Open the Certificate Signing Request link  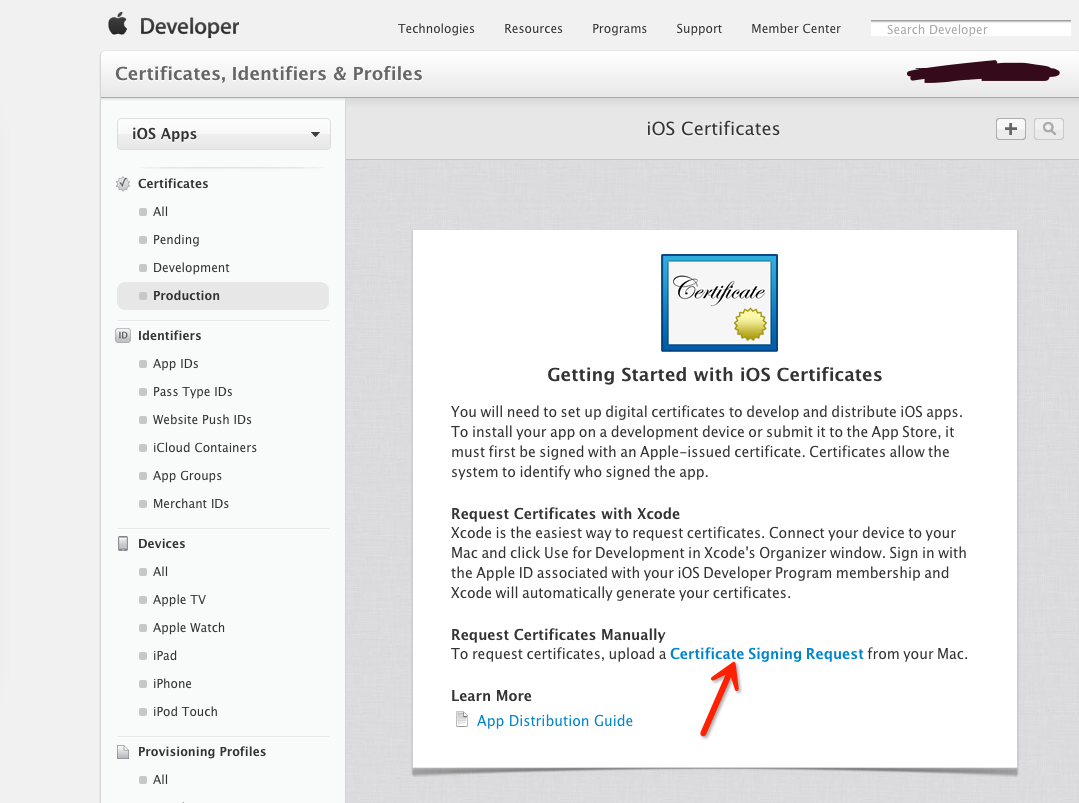(x=767, y=654)
